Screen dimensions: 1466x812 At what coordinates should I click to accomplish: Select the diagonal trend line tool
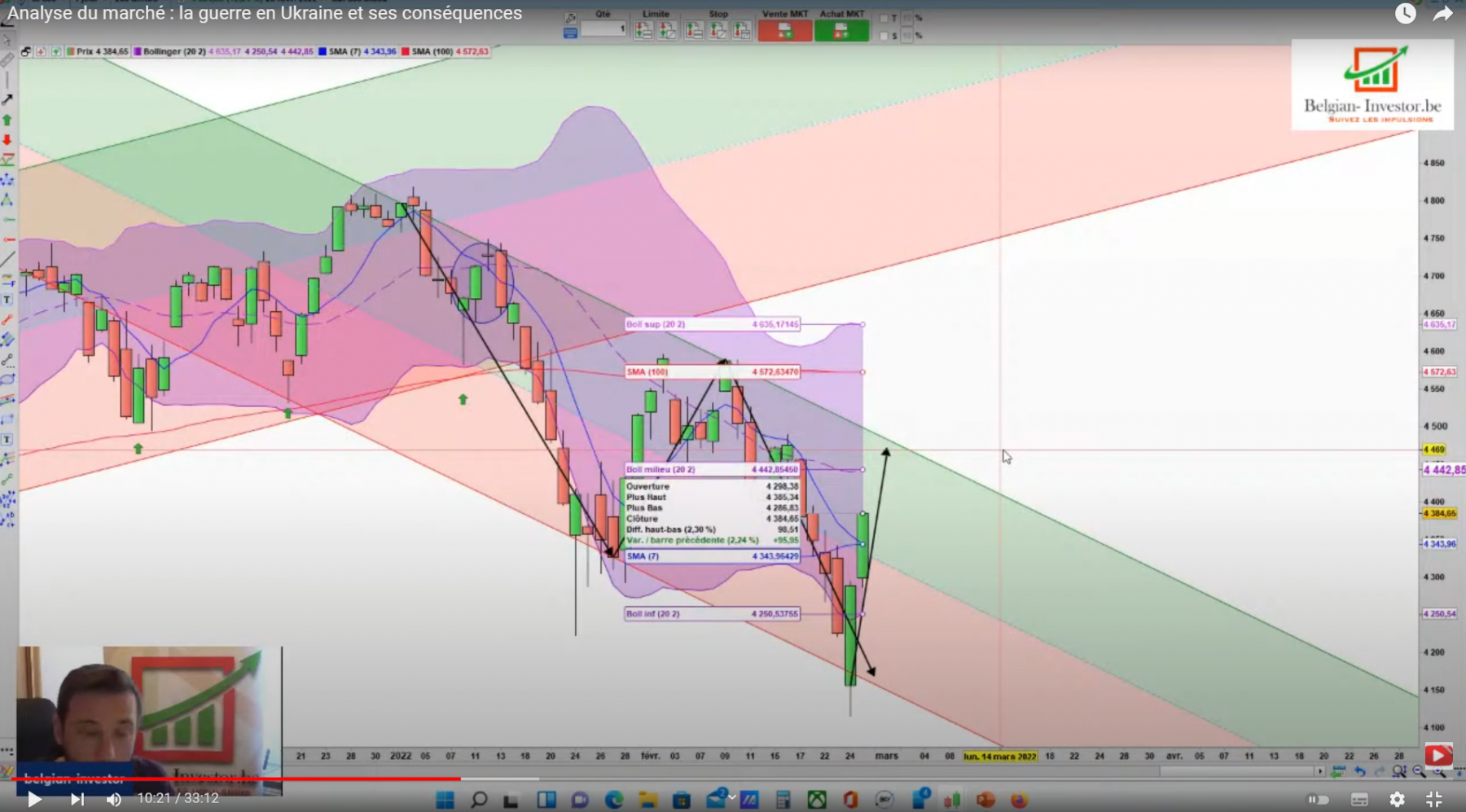pyautogui.click(x=7, y=260)
